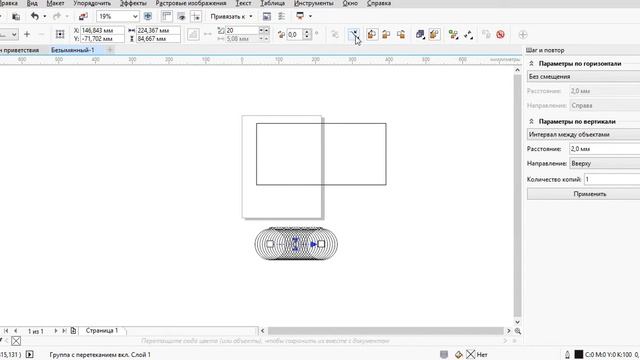Collapse 'Параметры по горизонтали' section
640x360 pixels.
click(531, 64)
